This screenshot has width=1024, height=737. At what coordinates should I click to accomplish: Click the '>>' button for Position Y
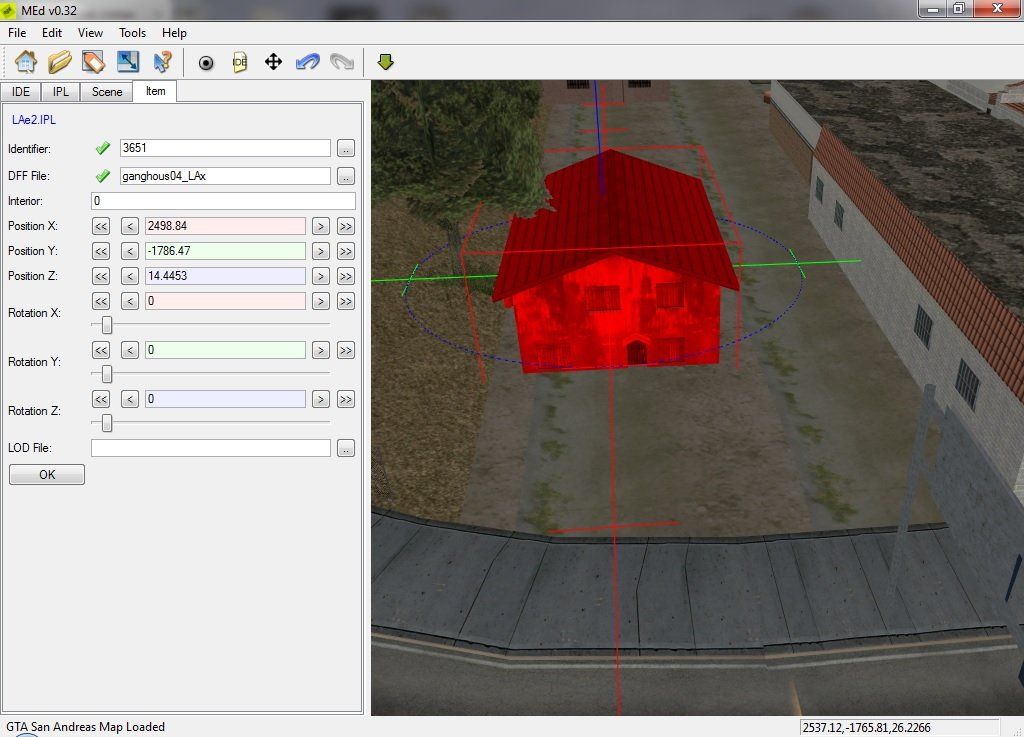[346, 251]
